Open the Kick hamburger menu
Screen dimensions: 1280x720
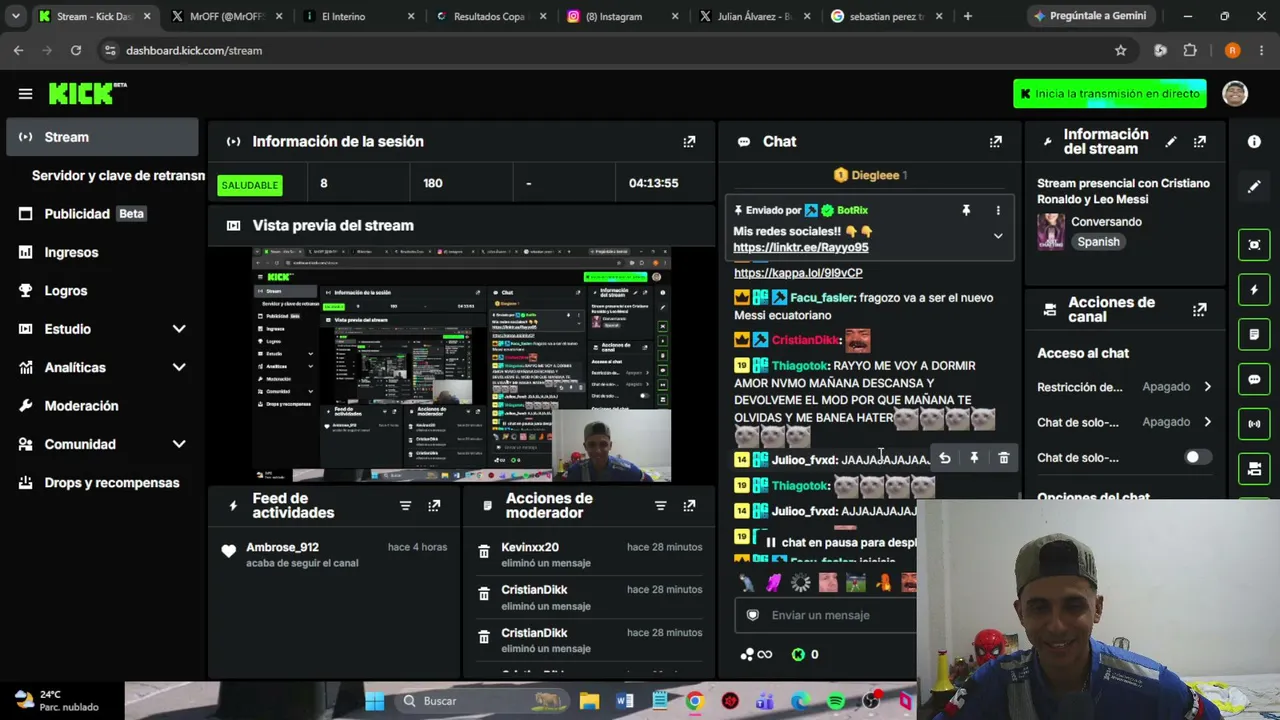[x=25, y=94]
